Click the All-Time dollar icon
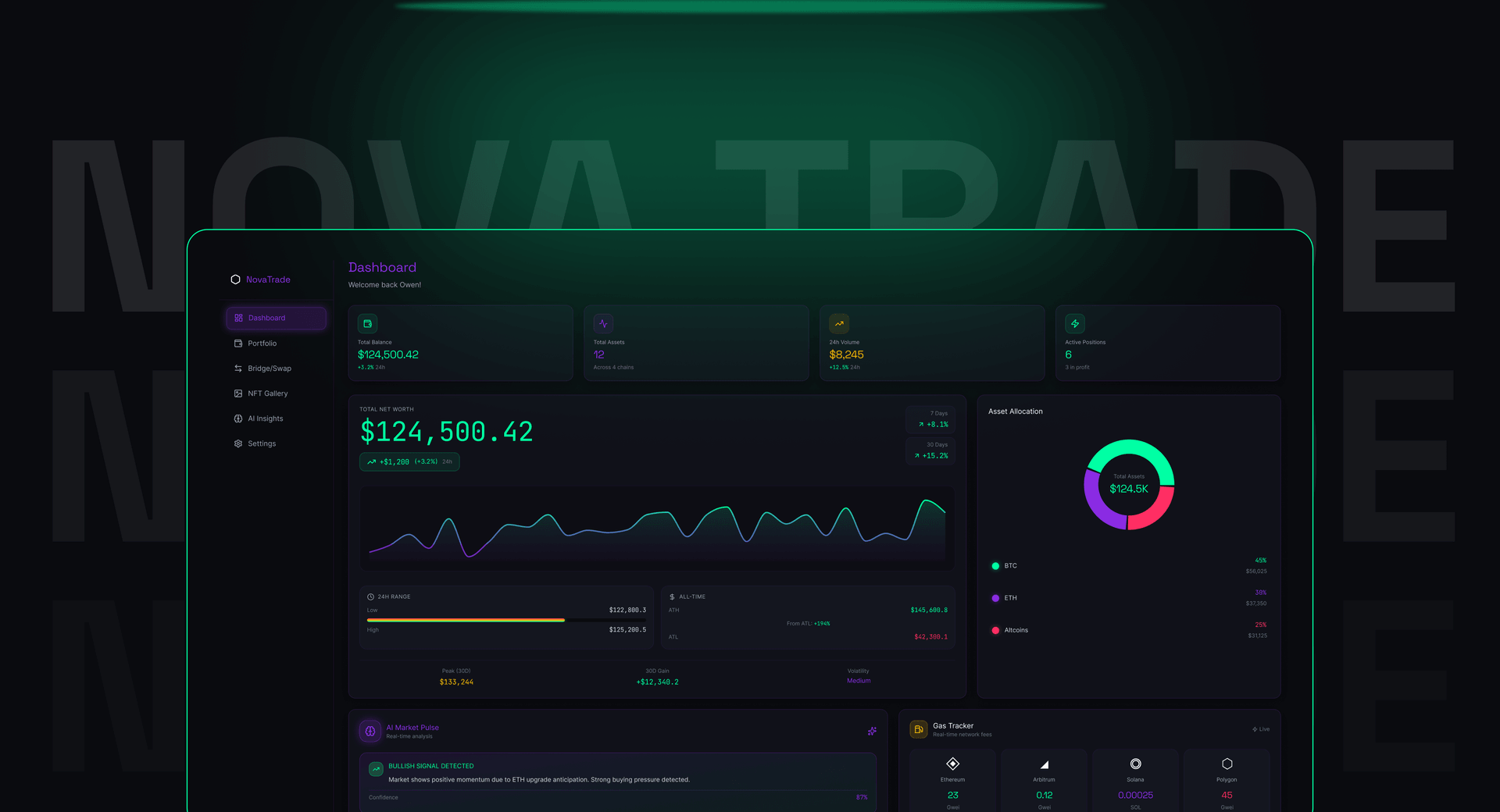This screenshot has width=1500, height=812. (672, 597)
